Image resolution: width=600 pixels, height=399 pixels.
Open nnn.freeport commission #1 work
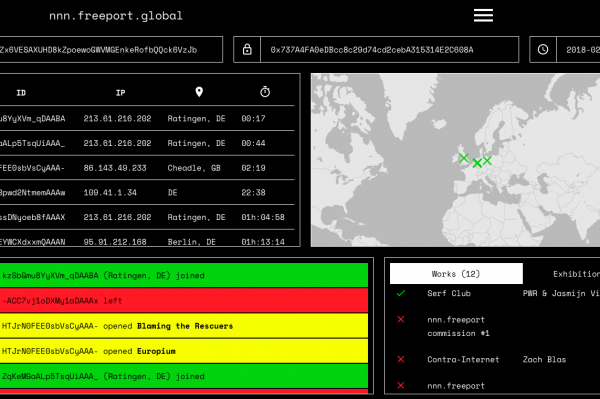[458, 326]
